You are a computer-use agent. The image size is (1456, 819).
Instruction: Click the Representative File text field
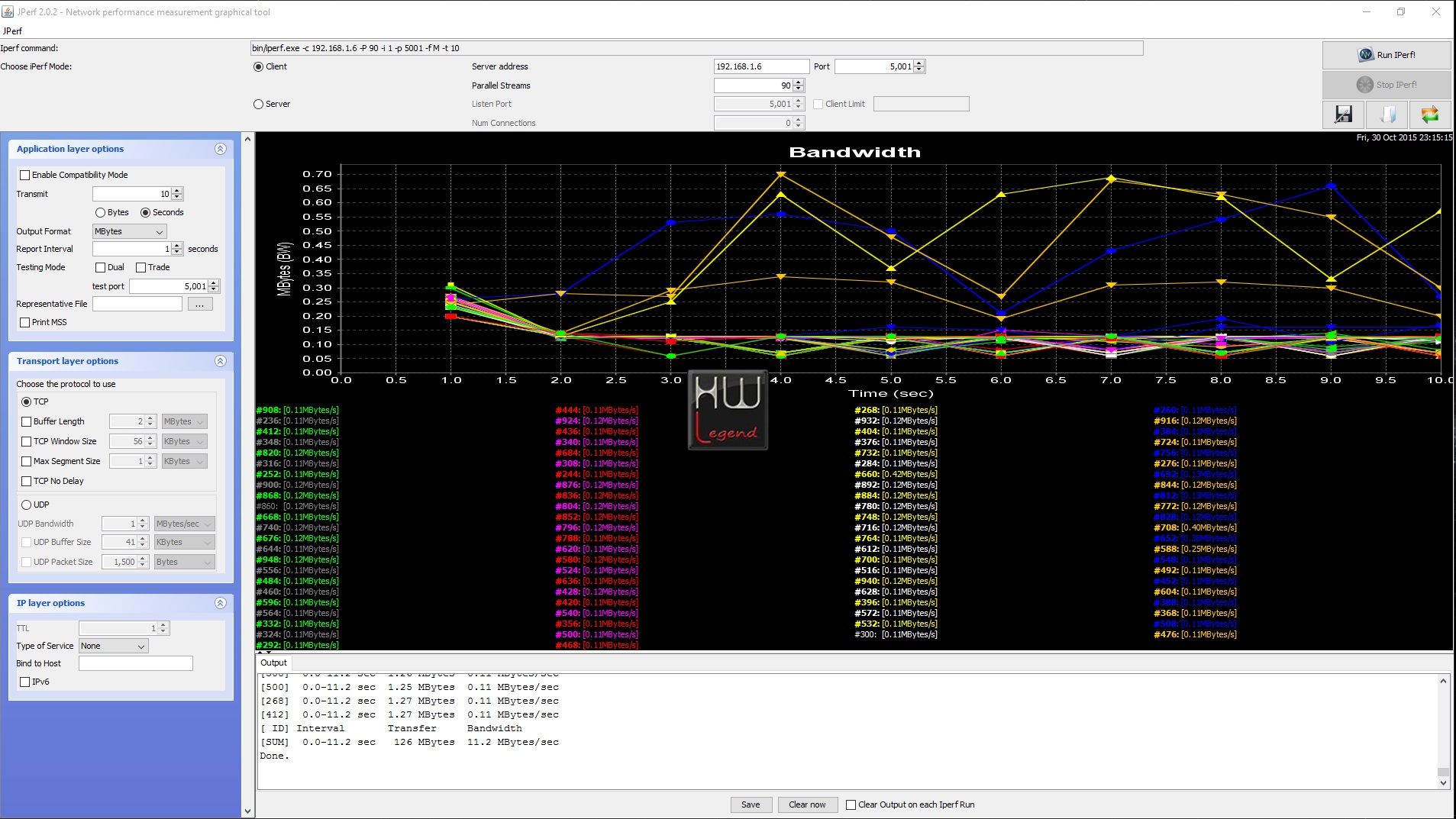pyautogui.click(x=137, y=304)
